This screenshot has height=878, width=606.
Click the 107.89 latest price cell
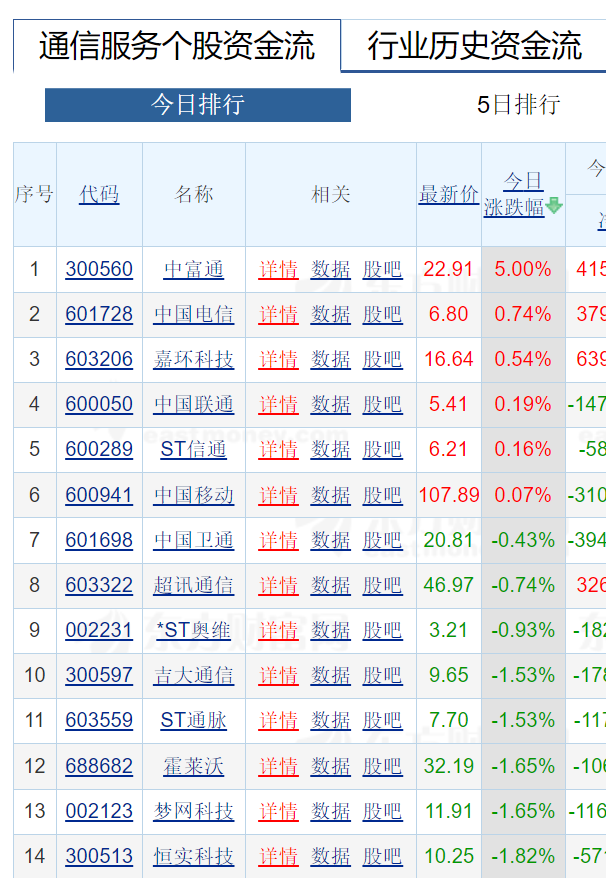pyautogui.click(x=449, y=495)
